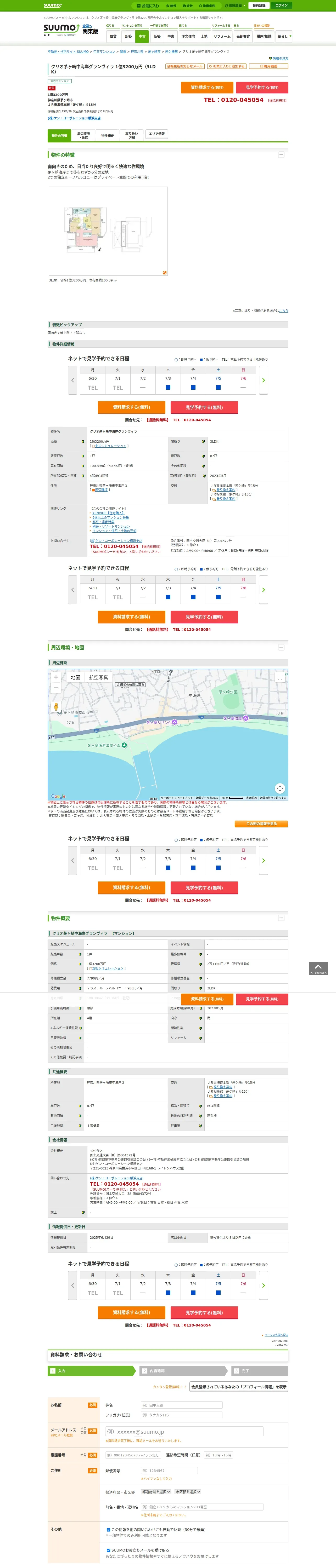The width and height of the screenshot is (336, 1568).
Task: Click the floating ページの先頭へ button
Action: click(x=318, y=969)
